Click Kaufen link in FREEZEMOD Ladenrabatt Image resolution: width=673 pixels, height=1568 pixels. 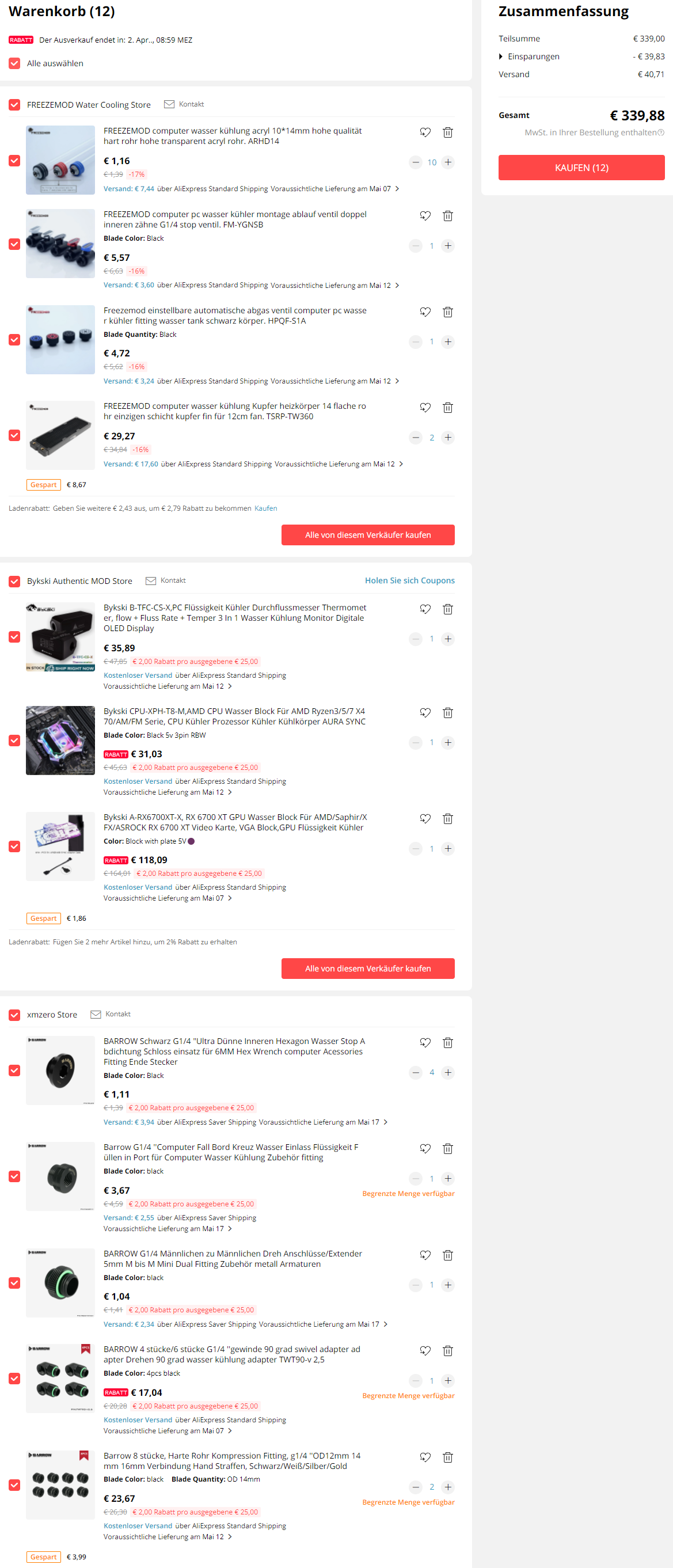(x=265, y=508)
